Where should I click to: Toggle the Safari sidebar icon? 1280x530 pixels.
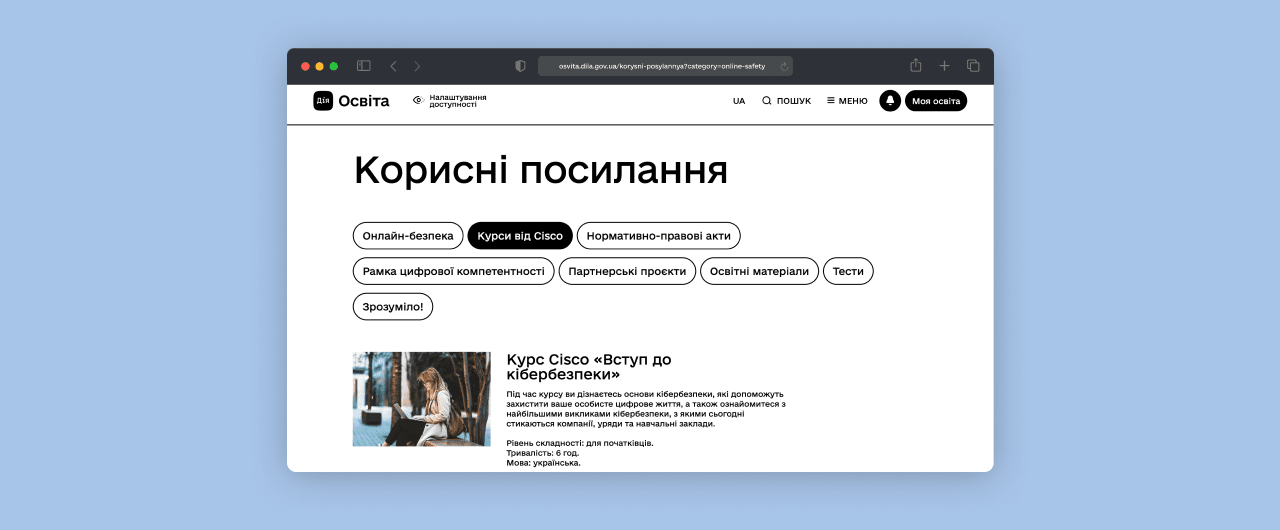pyautogui.click(x=364, y=66)
